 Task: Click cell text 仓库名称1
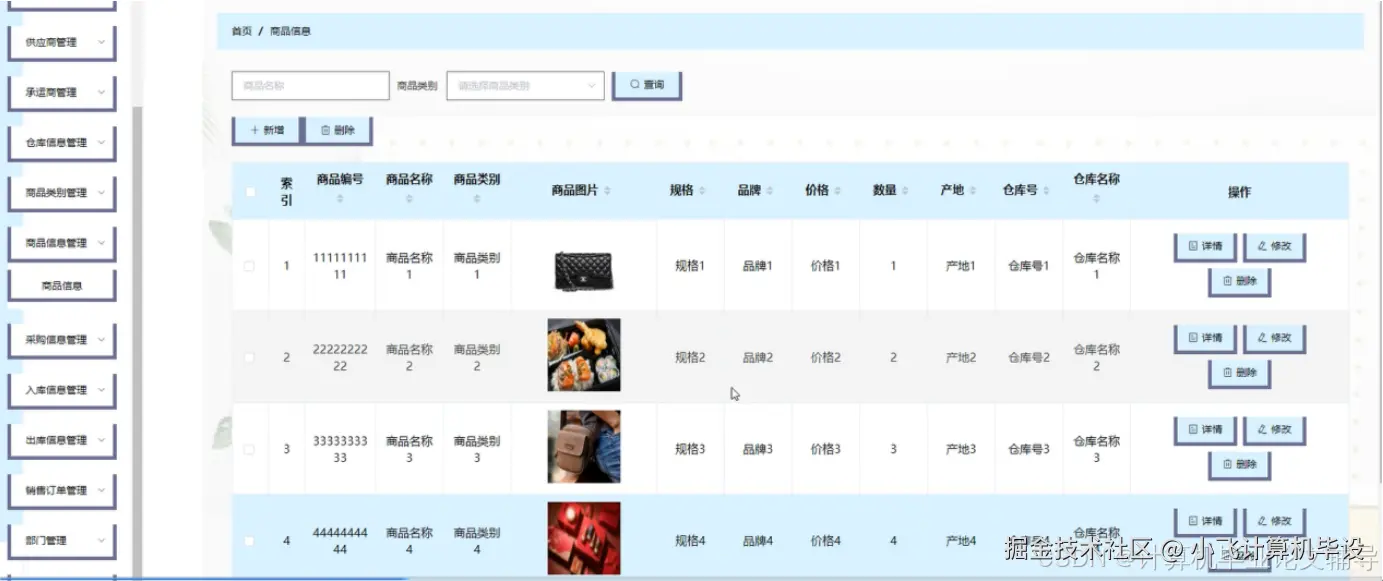click(x=1096, y=266)
